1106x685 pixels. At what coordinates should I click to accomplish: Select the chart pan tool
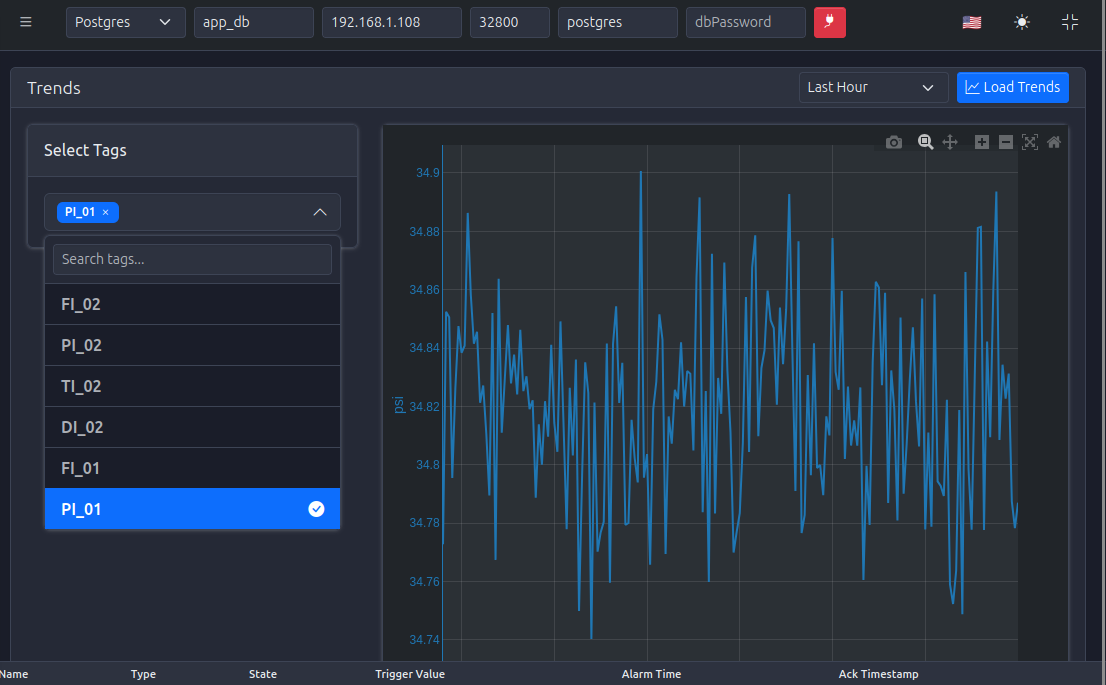pos(950,142)
